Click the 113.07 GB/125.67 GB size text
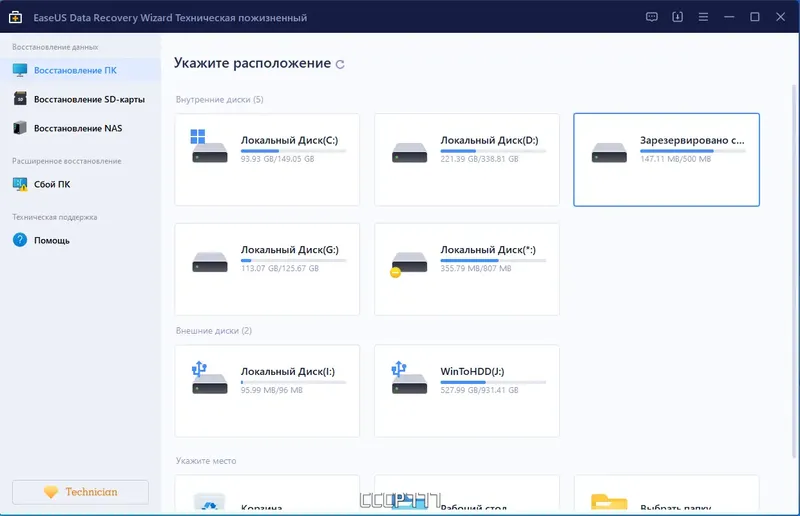 coord(280,268)
